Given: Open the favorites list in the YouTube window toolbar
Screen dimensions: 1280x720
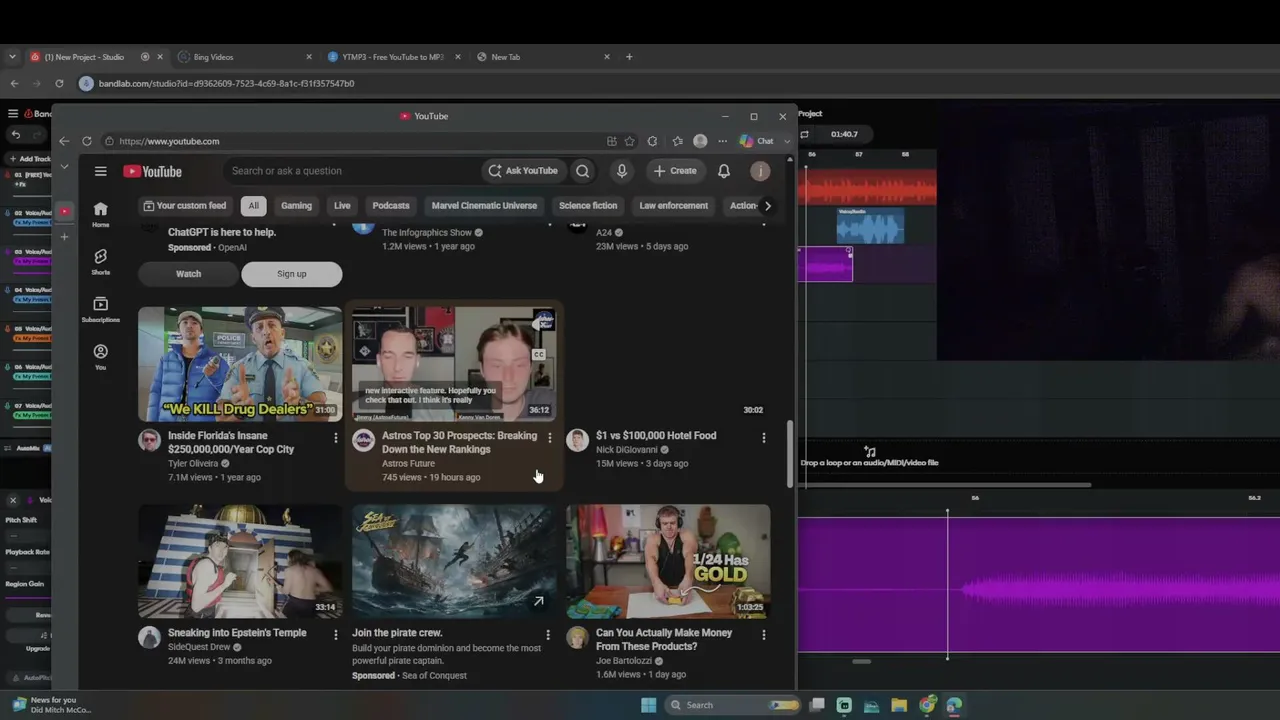Looking at the screenshot, I should [x=677, y=141].
